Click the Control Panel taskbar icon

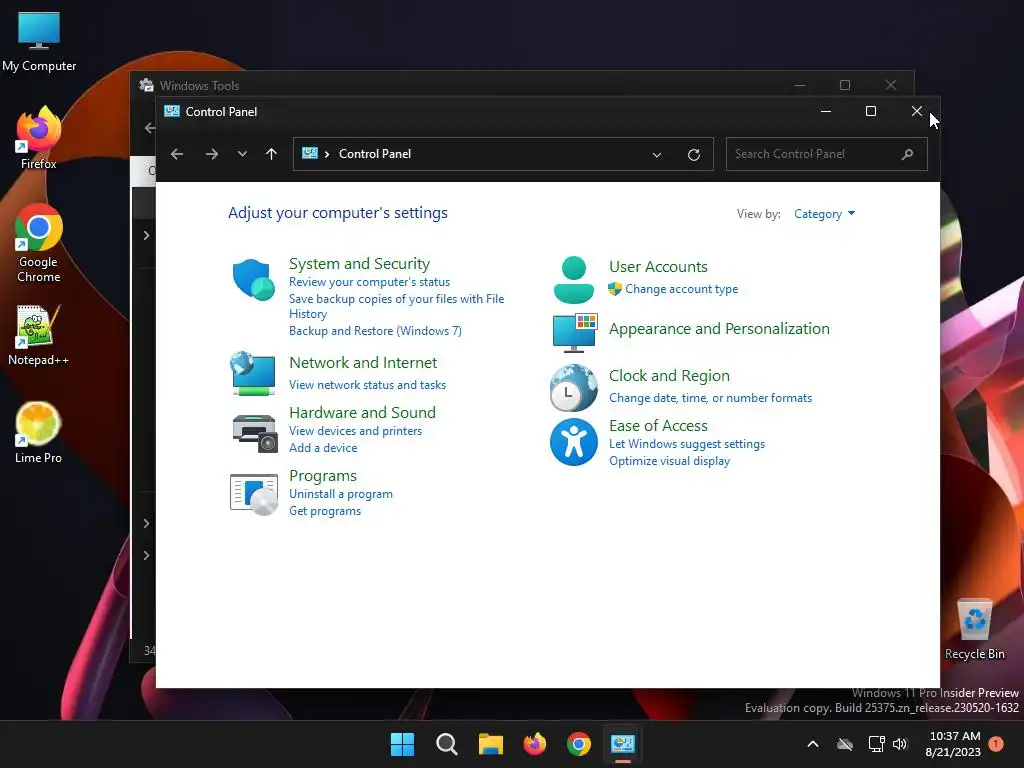tap(623, 744)
